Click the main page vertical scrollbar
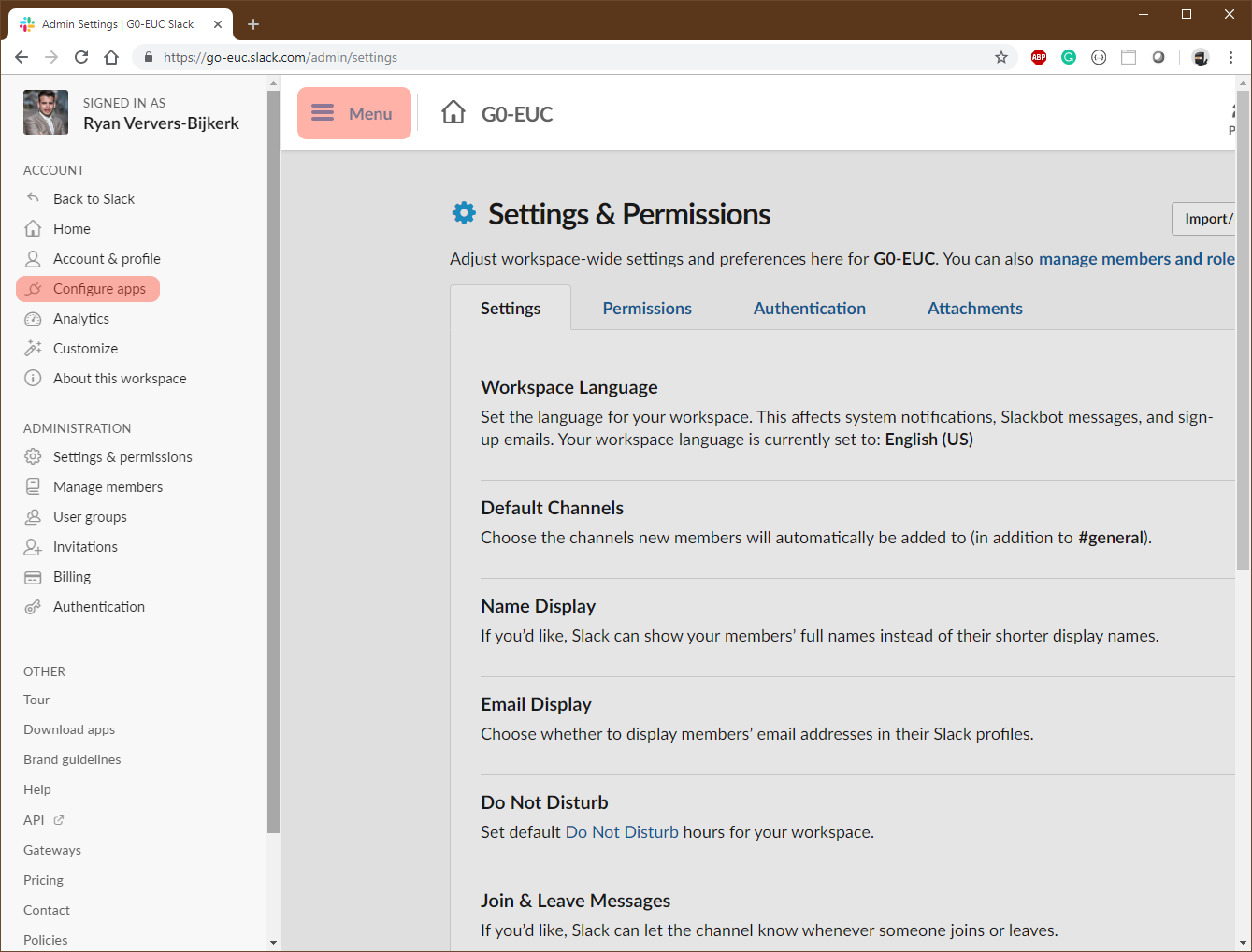1252x952 pixels. point(1243,329)
